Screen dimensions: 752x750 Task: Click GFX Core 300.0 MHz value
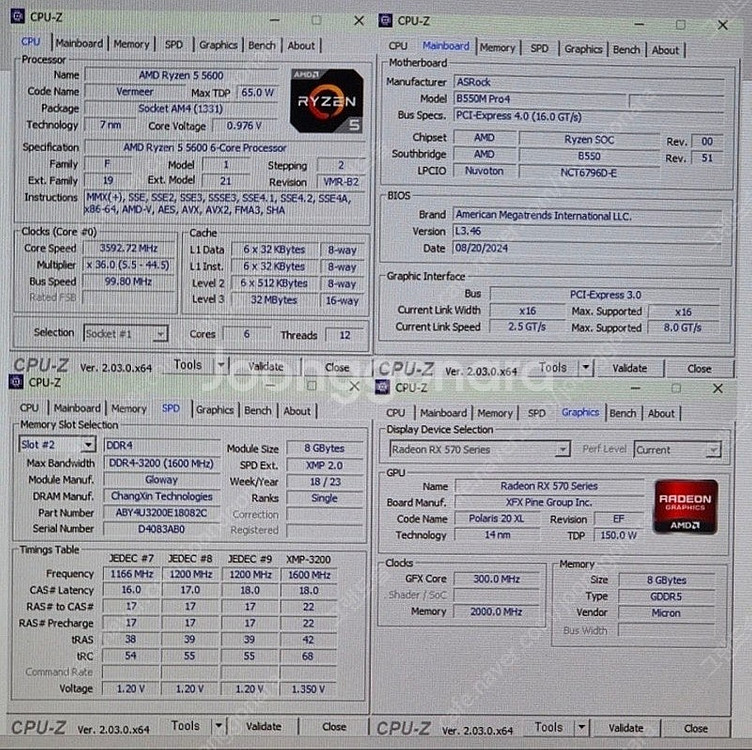pos(497,579)
